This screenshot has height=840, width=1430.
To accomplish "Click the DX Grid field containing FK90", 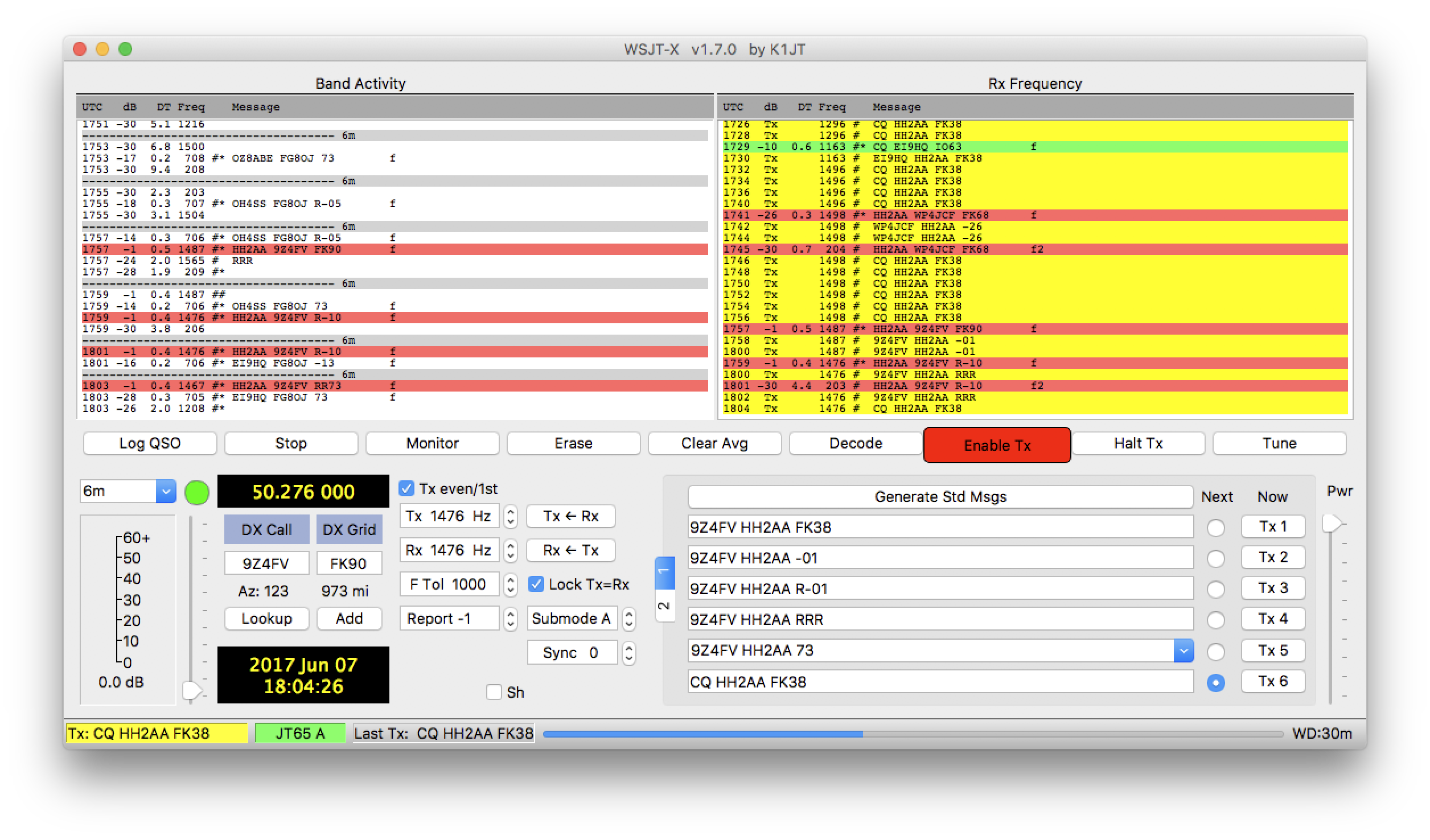I will (349, 563).
